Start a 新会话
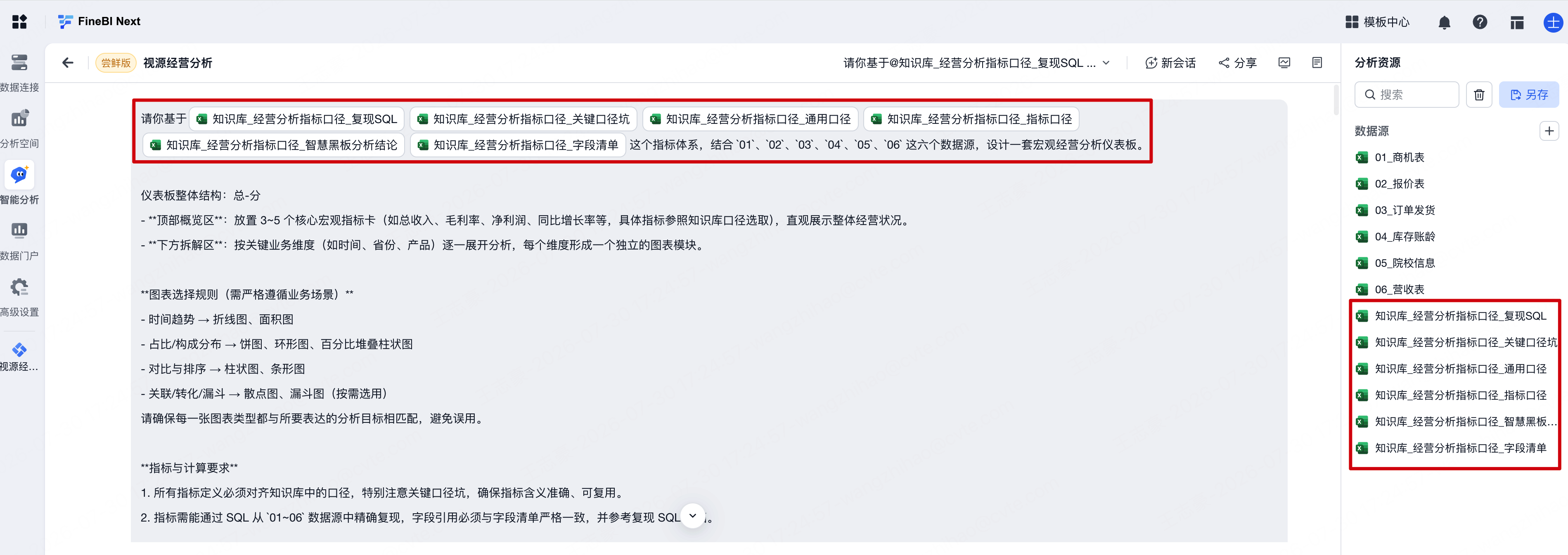This screenshot has width=1568, height=555. (1170, 63)
